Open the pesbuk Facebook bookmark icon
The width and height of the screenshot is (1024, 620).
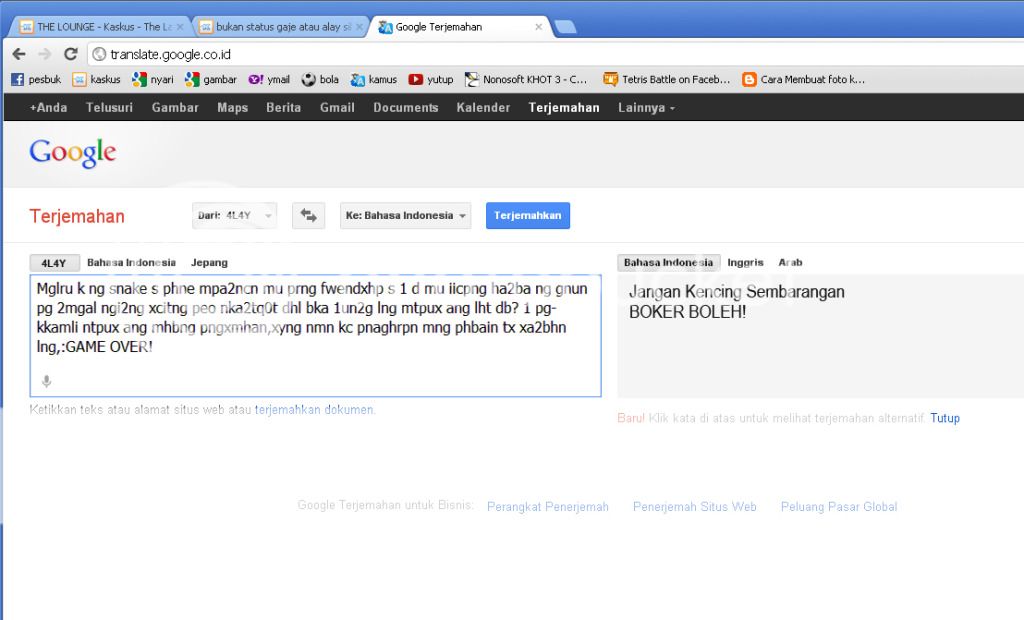point(18,80)
